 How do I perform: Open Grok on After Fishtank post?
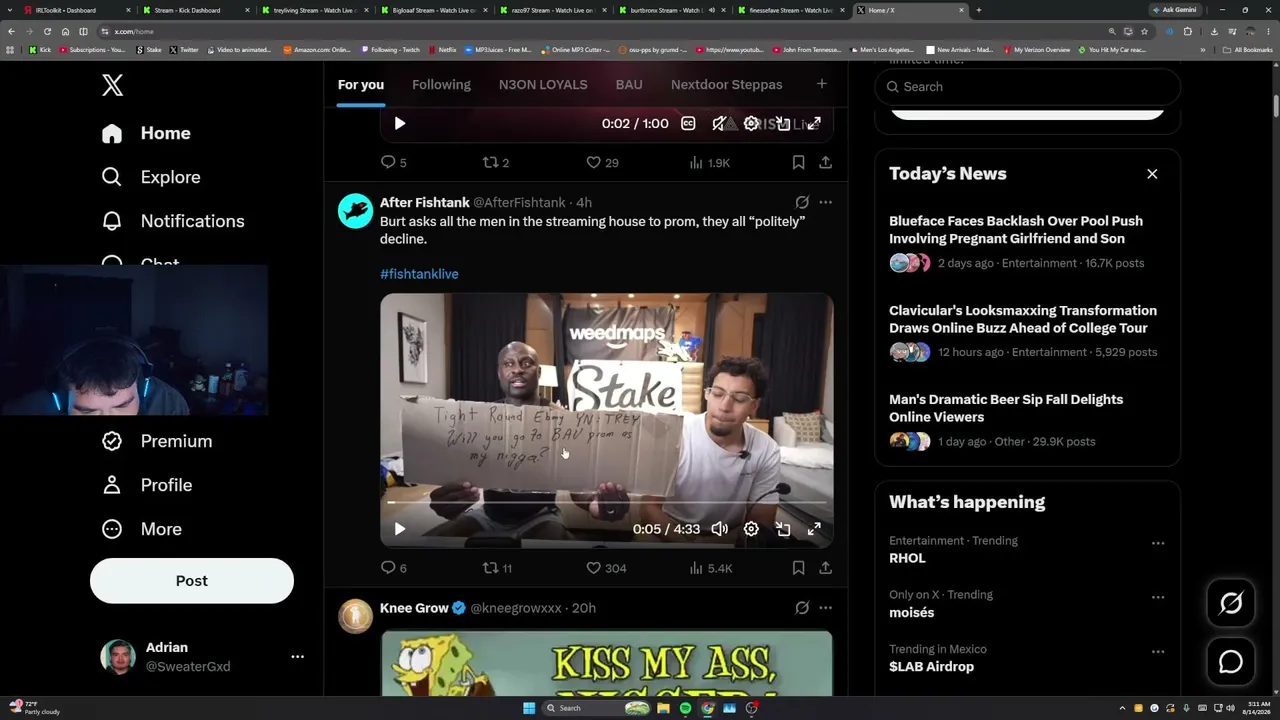[802, 202]
